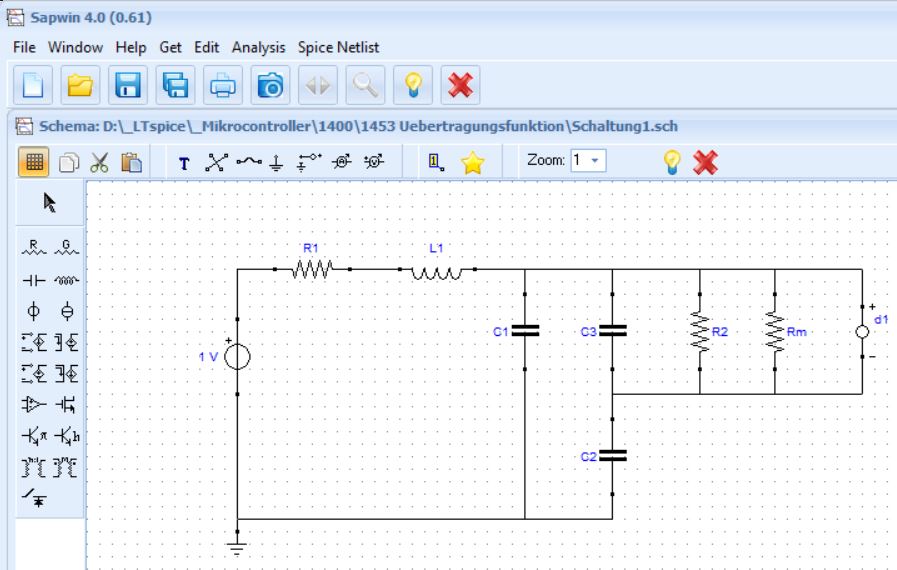Select the Text tool T icon
The height and width of the screenshot is (570, 897).
tap(184, 164)
